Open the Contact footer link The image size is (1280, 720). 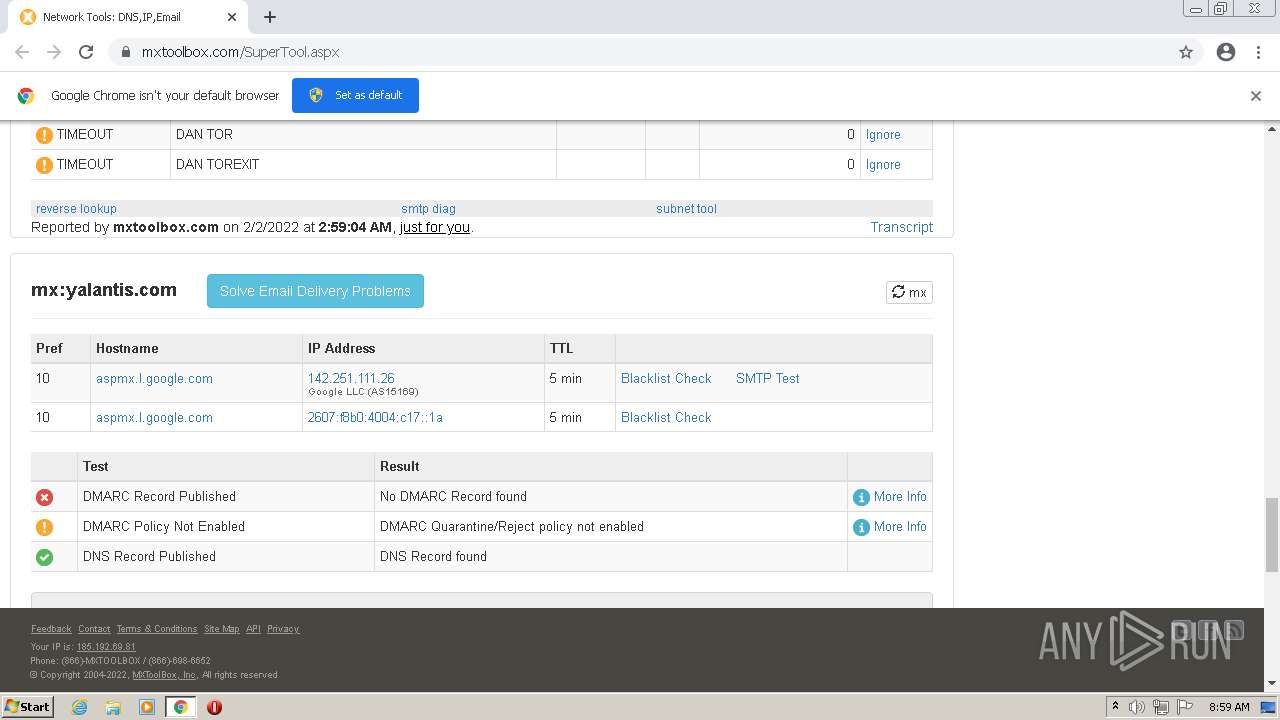tap(94, 629)
